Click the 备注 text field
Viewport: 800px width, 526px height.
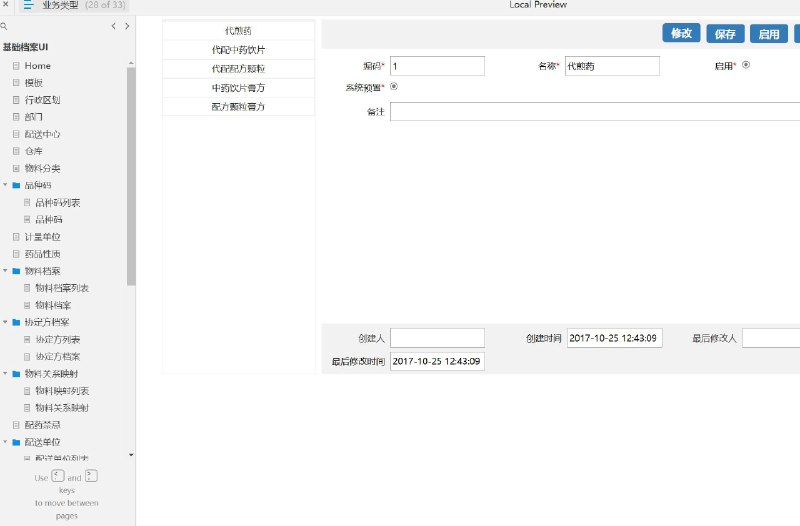(595, 112)
